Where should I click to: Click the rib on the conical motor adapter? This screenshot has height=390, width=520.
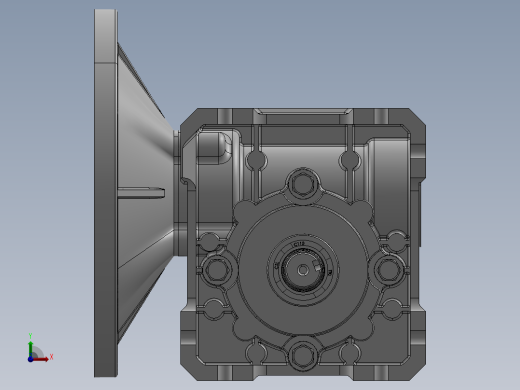click(x=141, y=193)
